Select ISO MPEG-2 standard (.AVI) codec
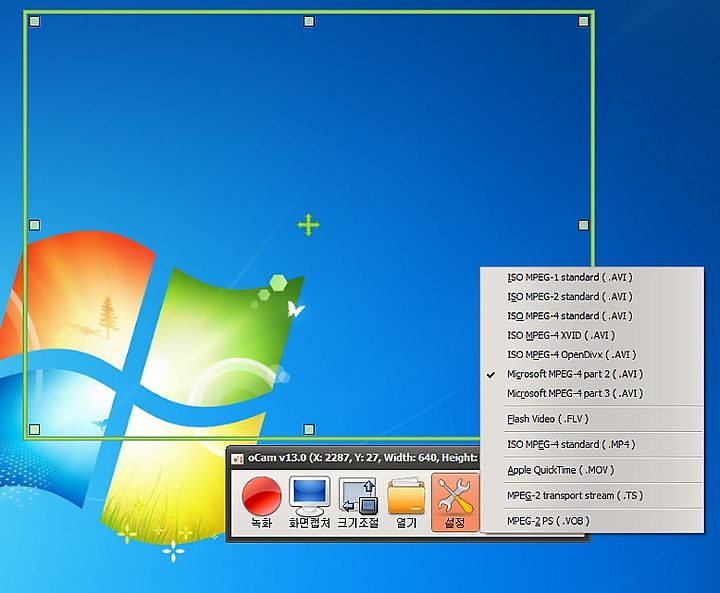 [x=592, y=297]
